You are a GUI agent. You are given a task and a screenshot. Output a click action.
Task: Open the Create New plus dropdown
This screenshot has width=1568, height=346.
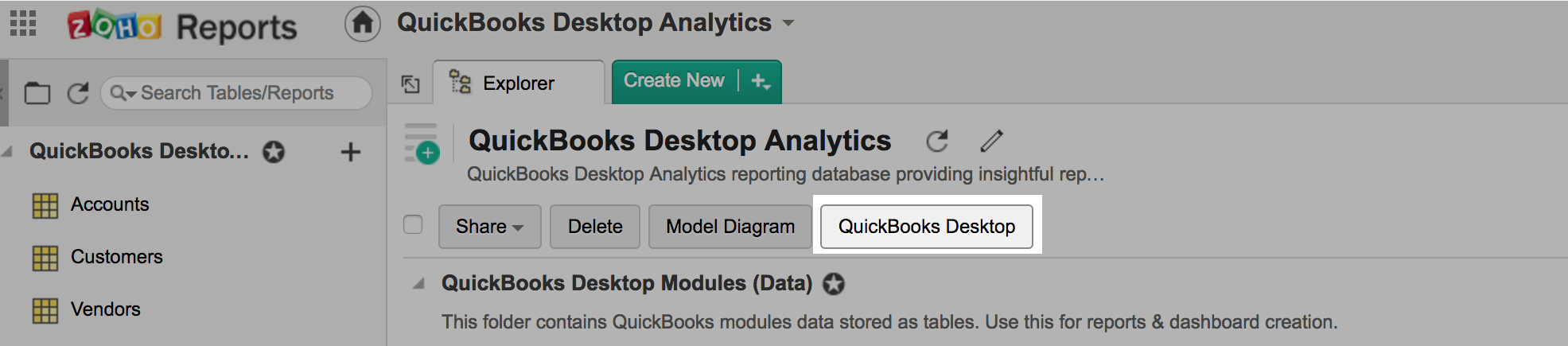point(761,81)
